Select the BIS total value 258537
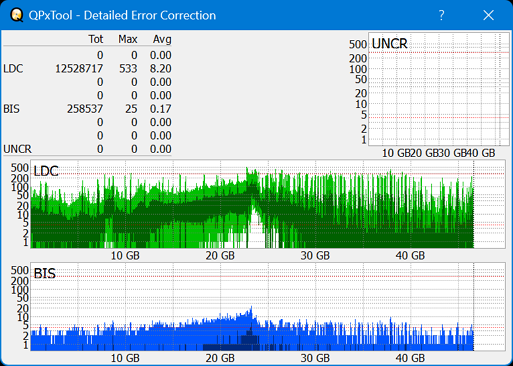The height and width of the screenshot is (366, 513). 85,109
